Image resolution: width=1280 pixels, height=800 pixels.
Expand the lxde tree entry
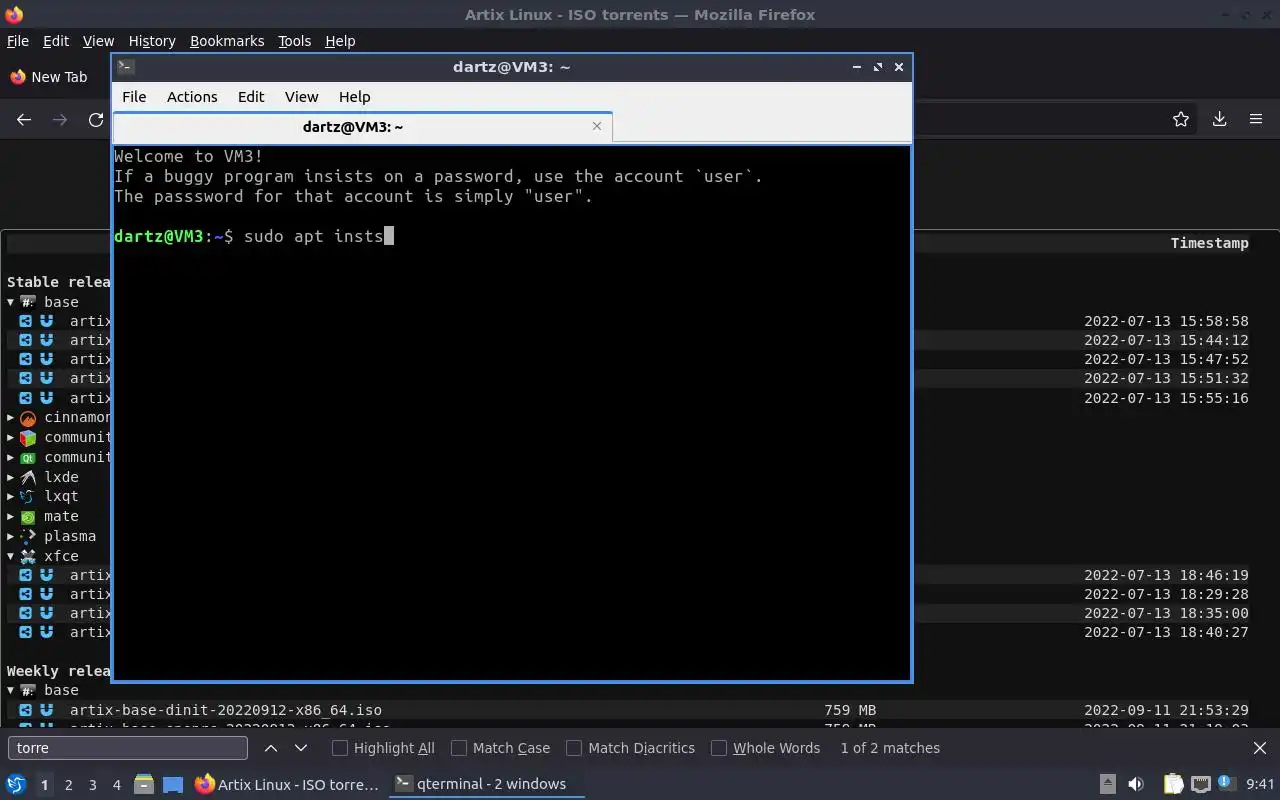click(11, 477)
